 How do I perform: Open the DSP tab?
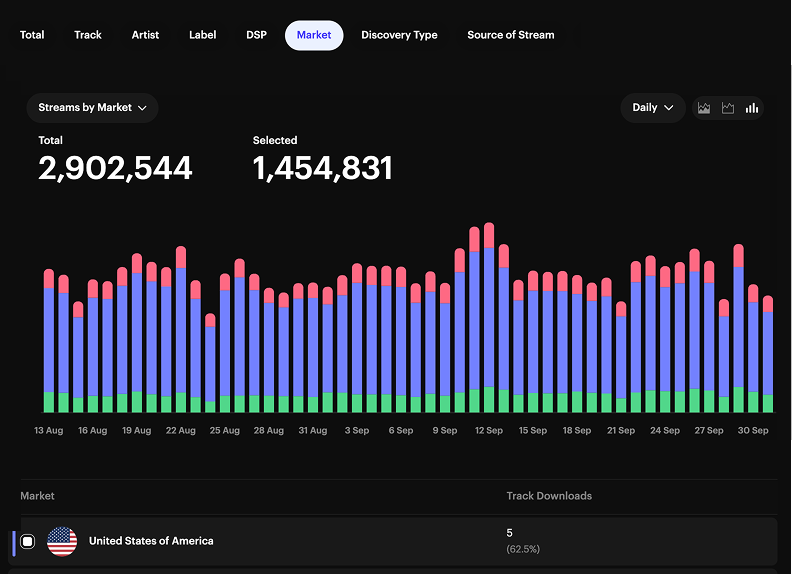(257, 35)
